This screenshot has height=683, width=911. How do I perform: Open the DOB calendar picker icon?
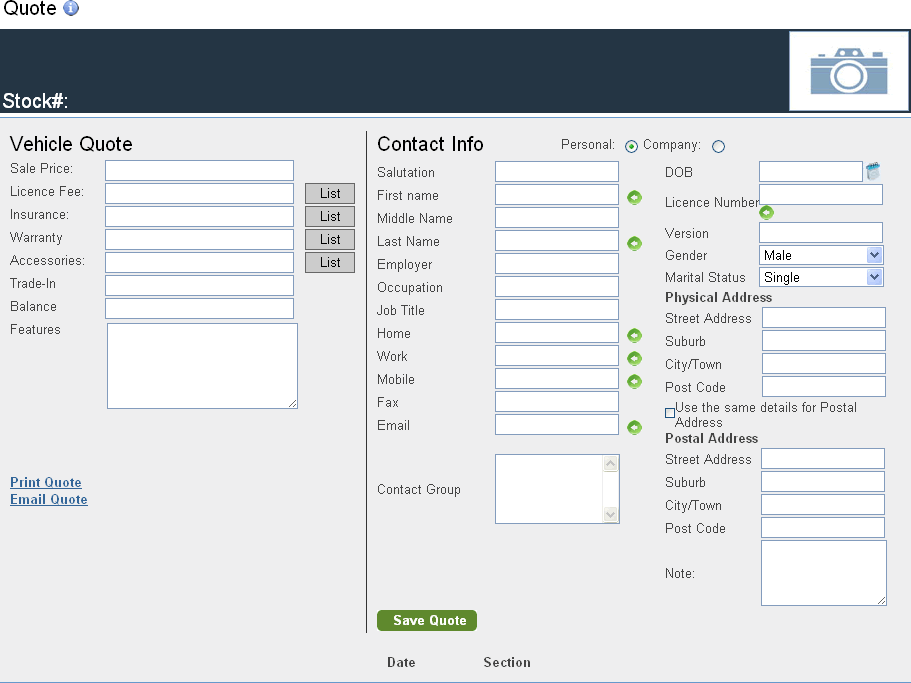873,171
